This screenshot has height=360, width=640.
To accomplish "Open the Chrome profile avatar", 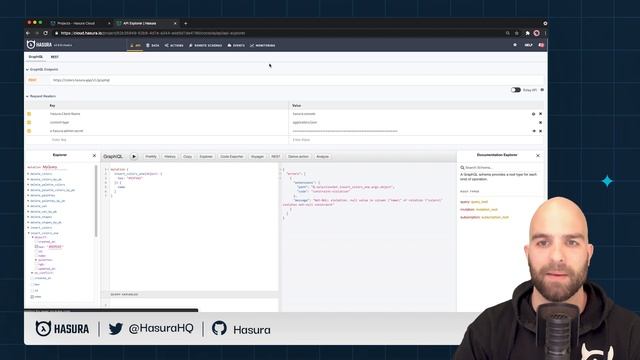I will pyautogui.click(x=536, y=33).
